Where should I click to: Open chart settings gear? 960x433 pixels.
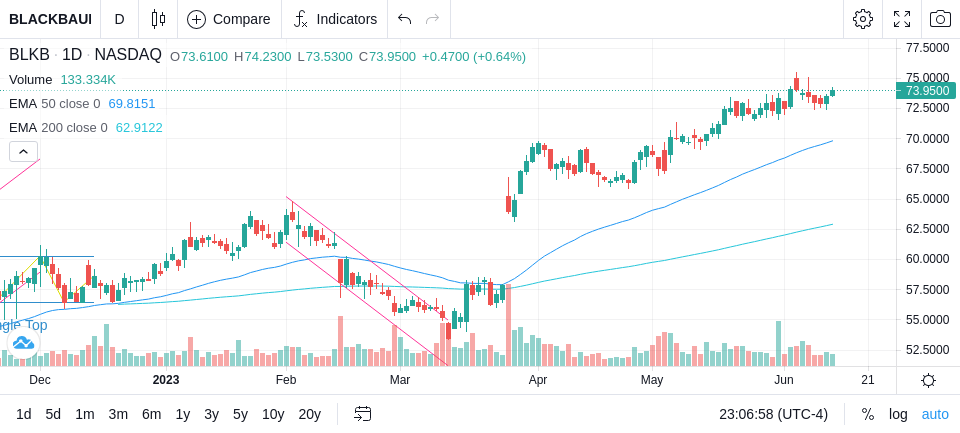tap(863, 19)
